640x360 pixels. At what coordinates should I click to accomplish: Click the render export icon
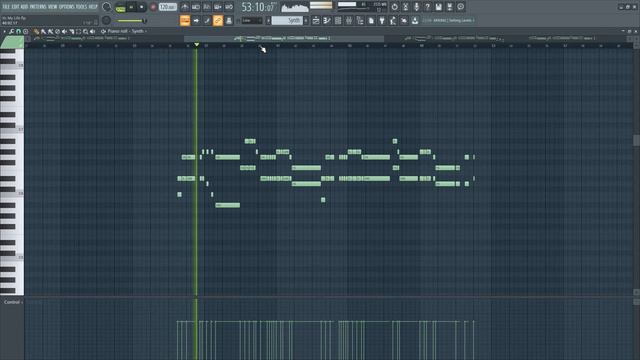[x=449, y=7]
